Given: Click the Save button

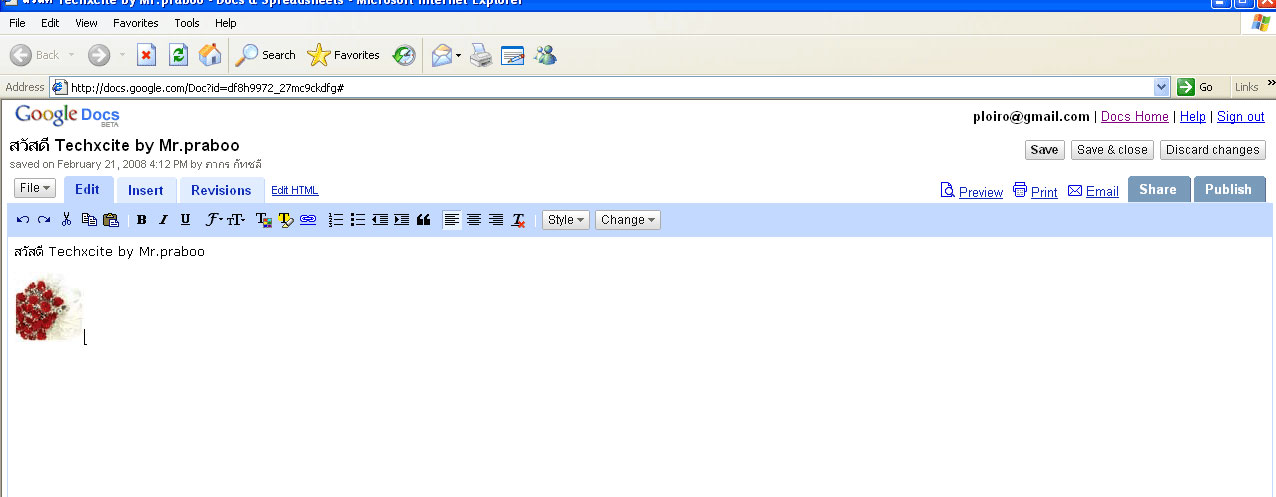Looking at the screenshot, I should click(x=1044, y=150).
